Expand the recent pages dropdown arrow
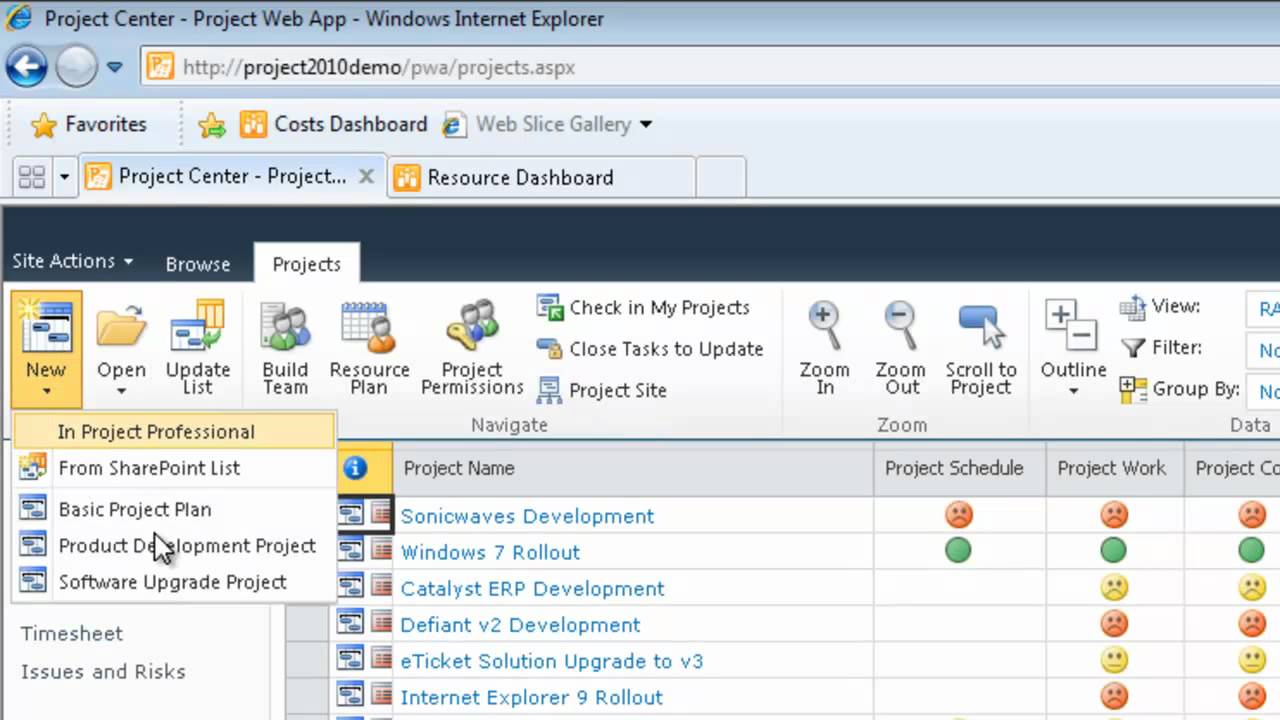This screenshot has height=720, width=1280. 115,68
